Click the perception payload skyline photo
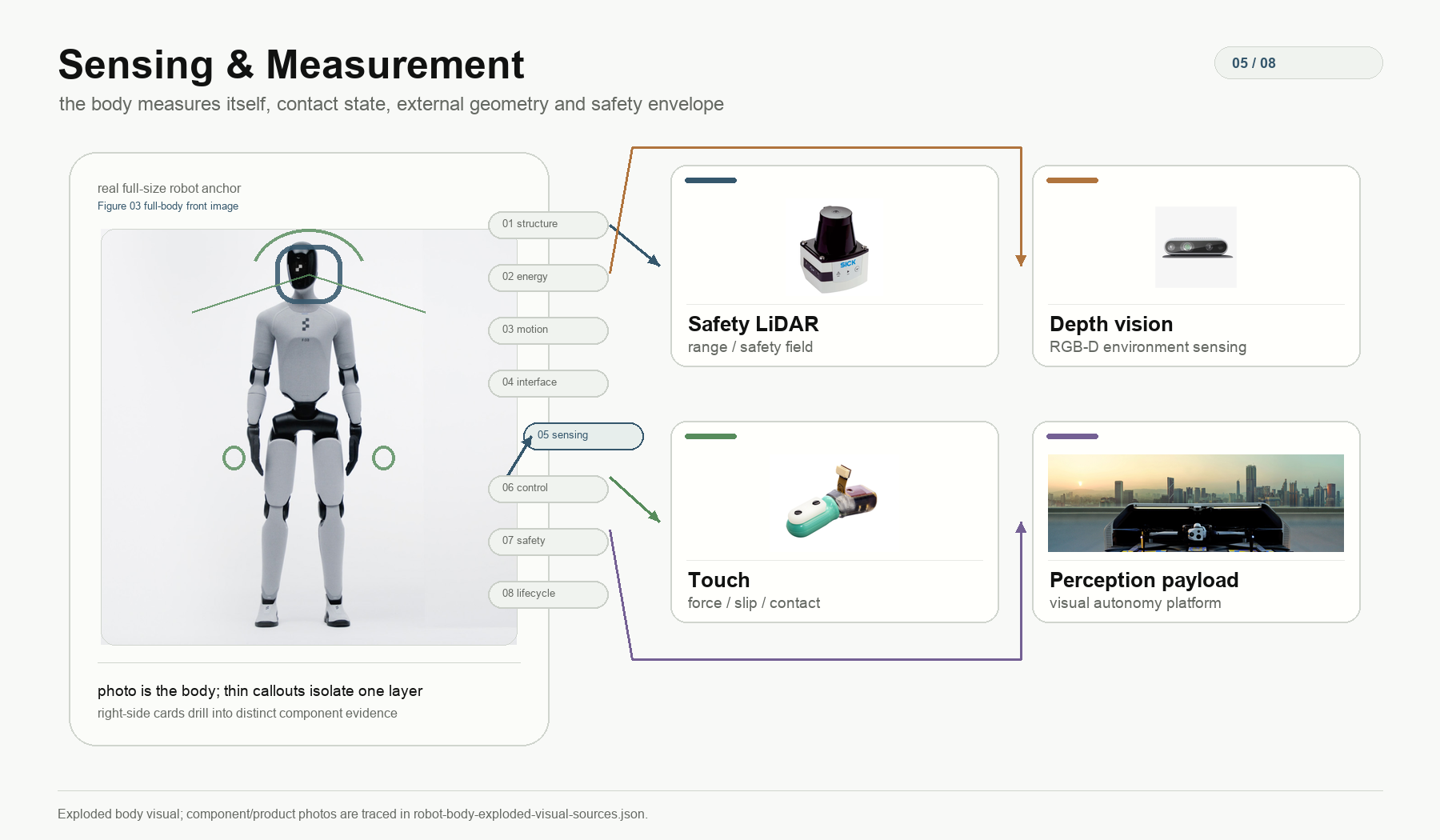This screenshot has width=1440, height=840. tap(1196, 503)
